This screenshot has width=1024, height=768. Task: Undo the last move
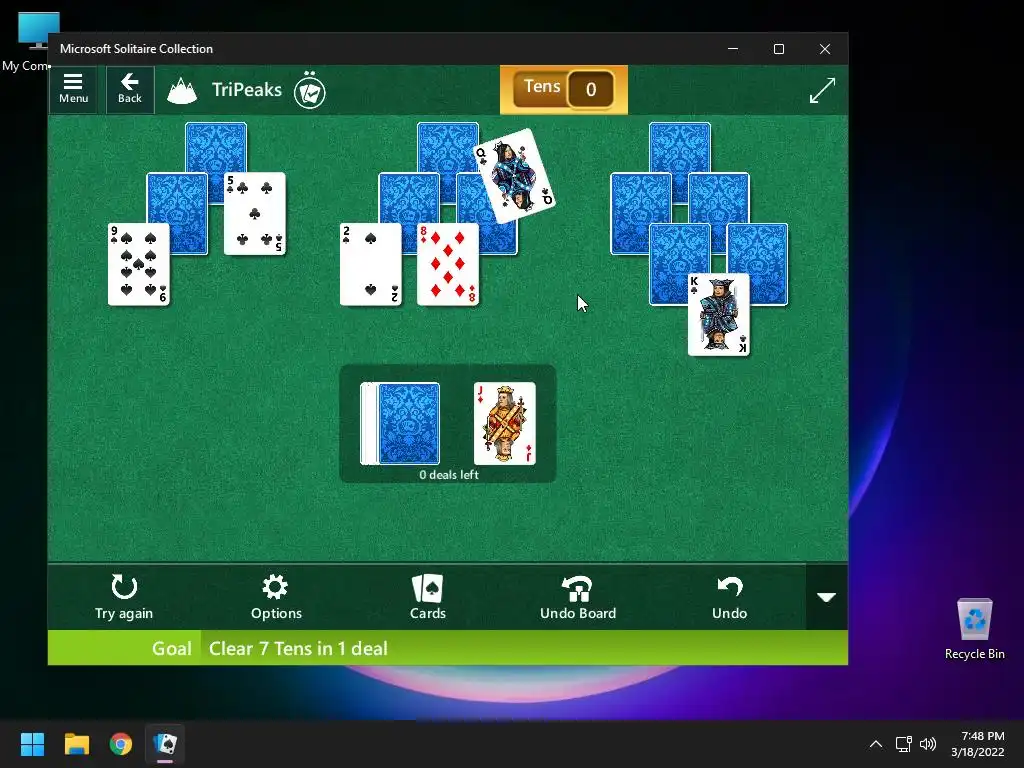729,597
